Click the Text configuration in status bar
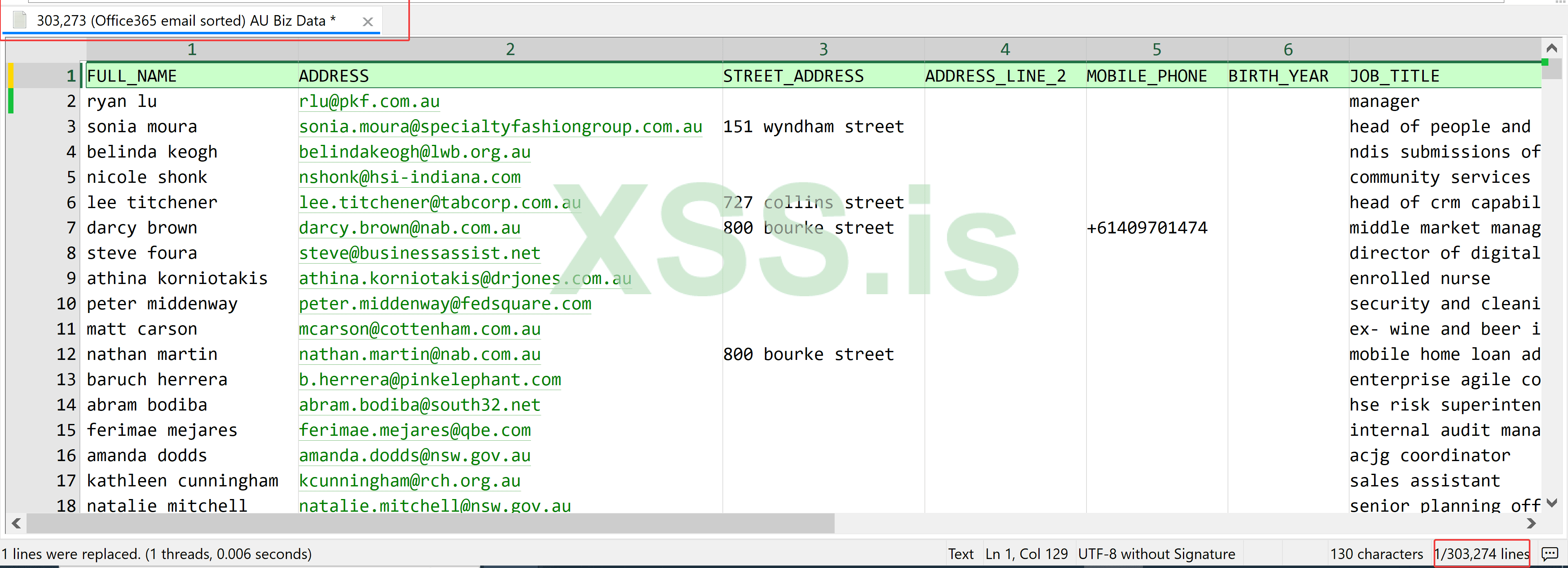Screen dimensions: 1568x568 (x=960, y=553)
